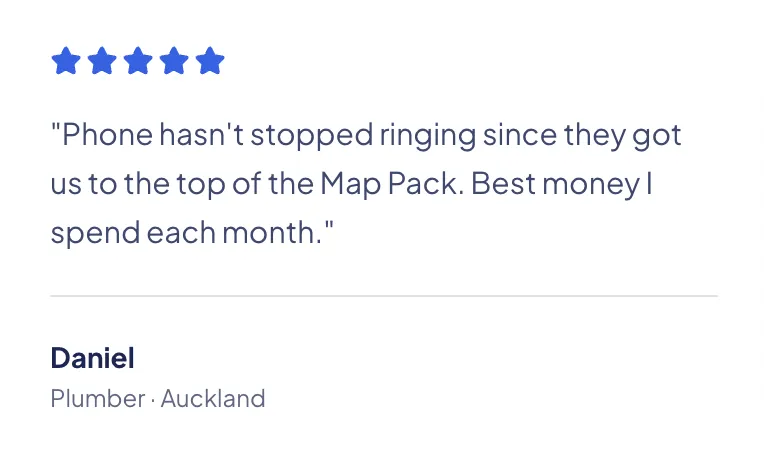Click "hasn't" in the testimonial text
The height and width of the screenshot is (454, 764).
click(199, 135)
